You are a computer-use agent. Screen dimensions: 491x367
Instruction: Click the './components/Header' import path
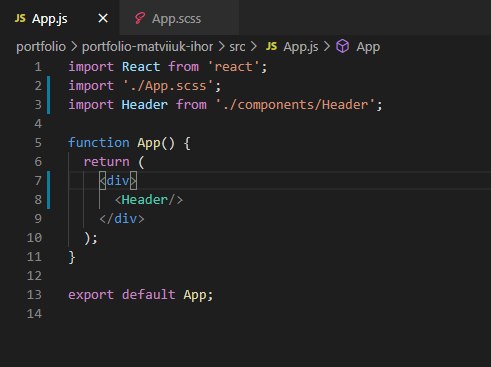point(296,105)
